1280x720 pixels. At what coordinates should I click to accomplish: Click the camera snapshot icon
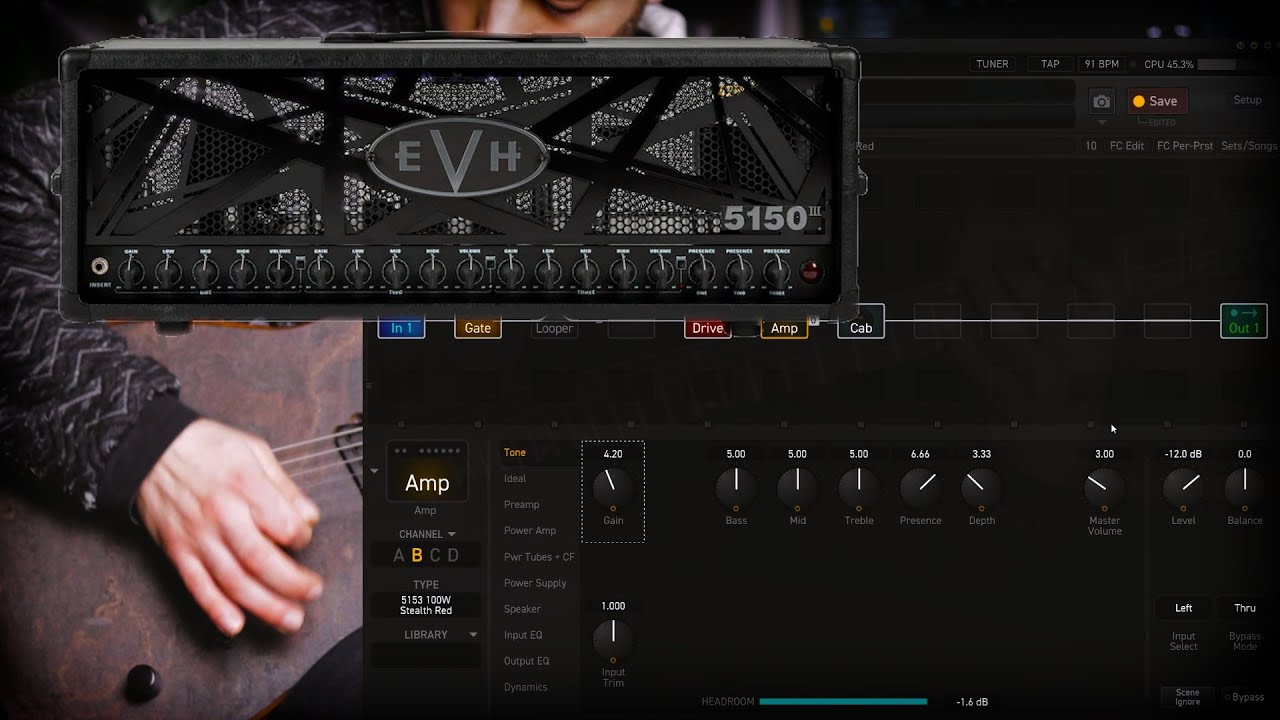(1101, 101)
